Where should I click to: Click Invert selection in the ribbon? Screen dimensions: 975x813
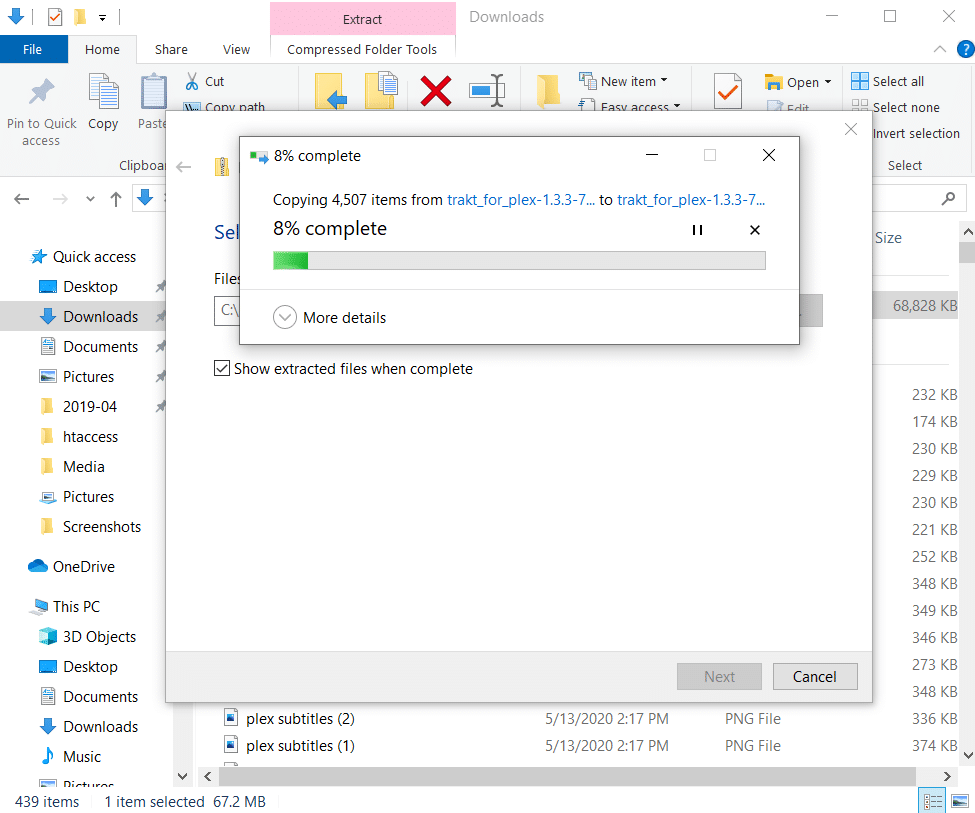tap(916, 133)
